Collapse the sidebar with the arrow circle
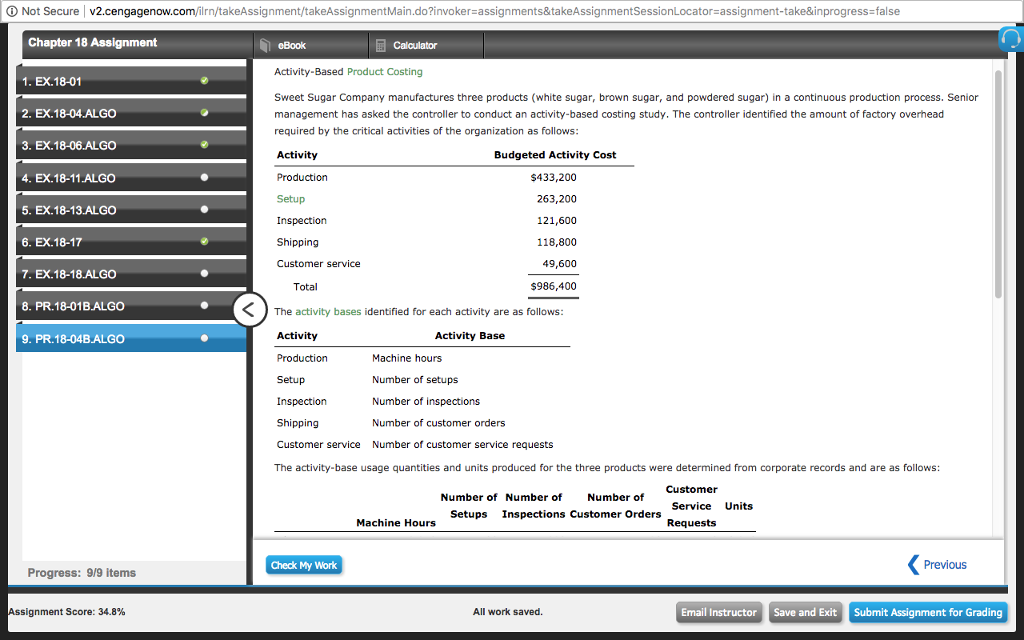 249,310
